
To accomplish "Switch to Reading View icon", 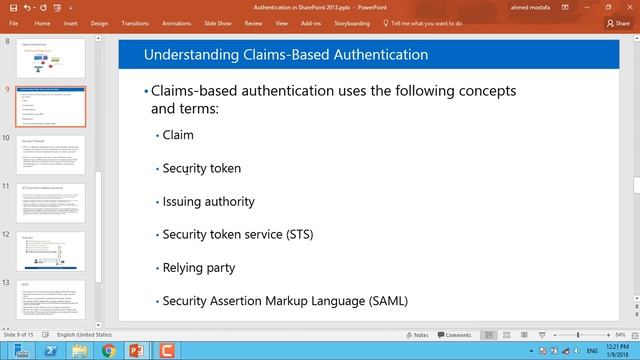I will (x=524, y=335).
